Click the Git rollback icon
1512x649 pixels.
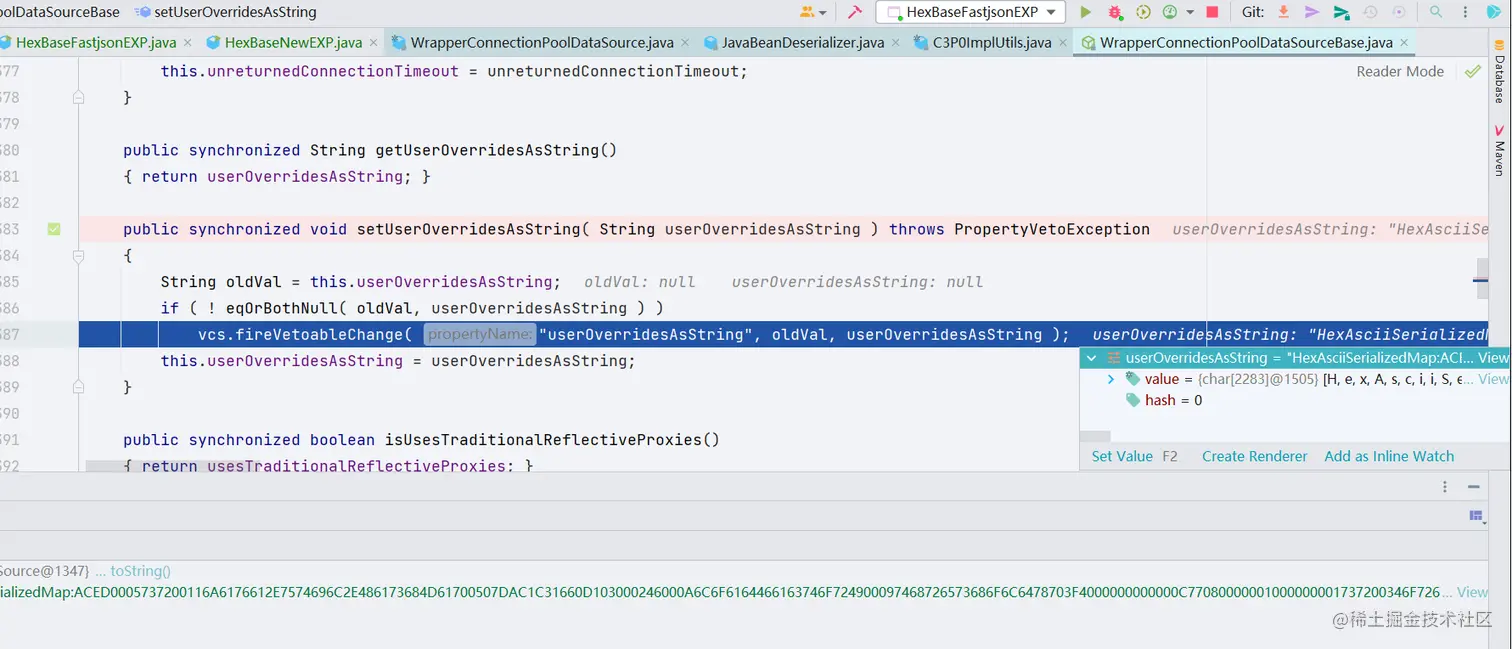[x=1399, y=12]
